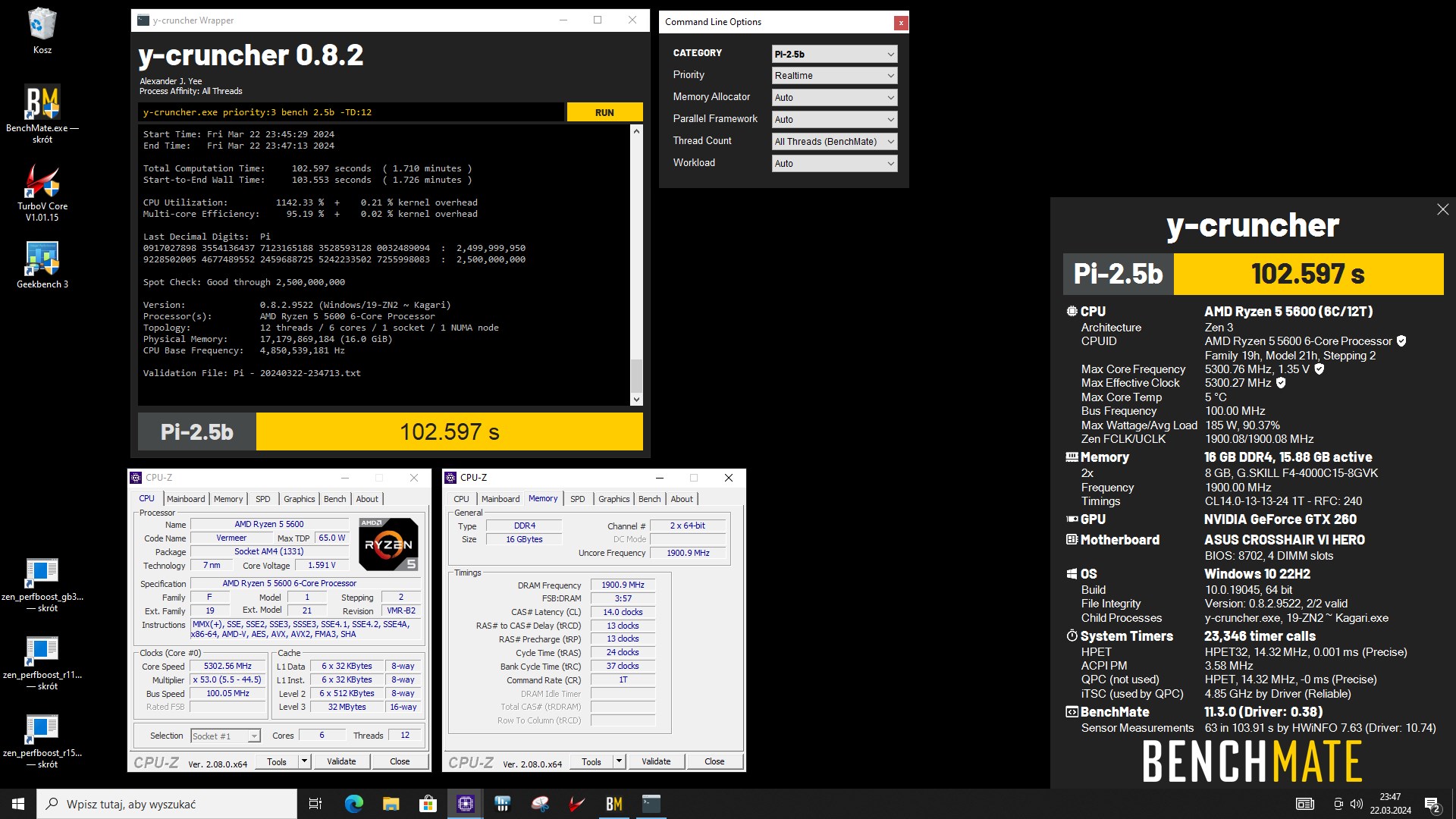Open SPD tab in left CPU-Z
The image size is (1456, 819).
tap(262, 499)
